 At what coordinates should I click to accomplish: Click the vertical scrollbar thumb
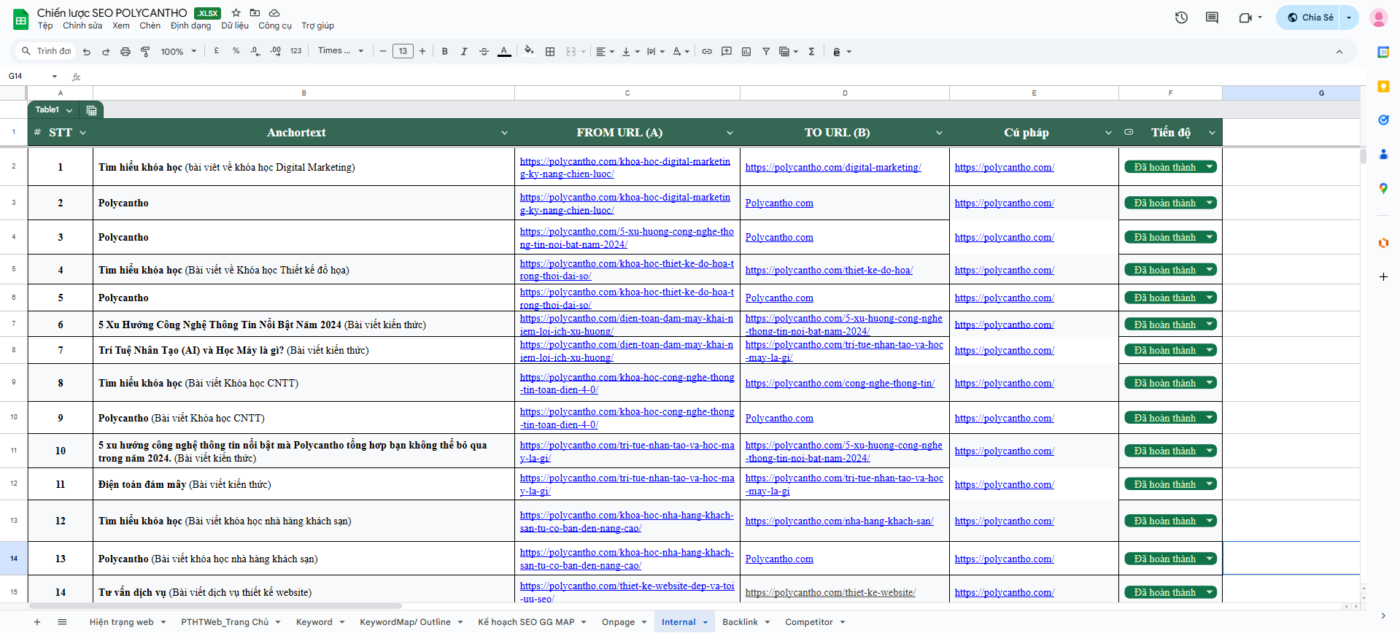click(x=1363, y=156)
